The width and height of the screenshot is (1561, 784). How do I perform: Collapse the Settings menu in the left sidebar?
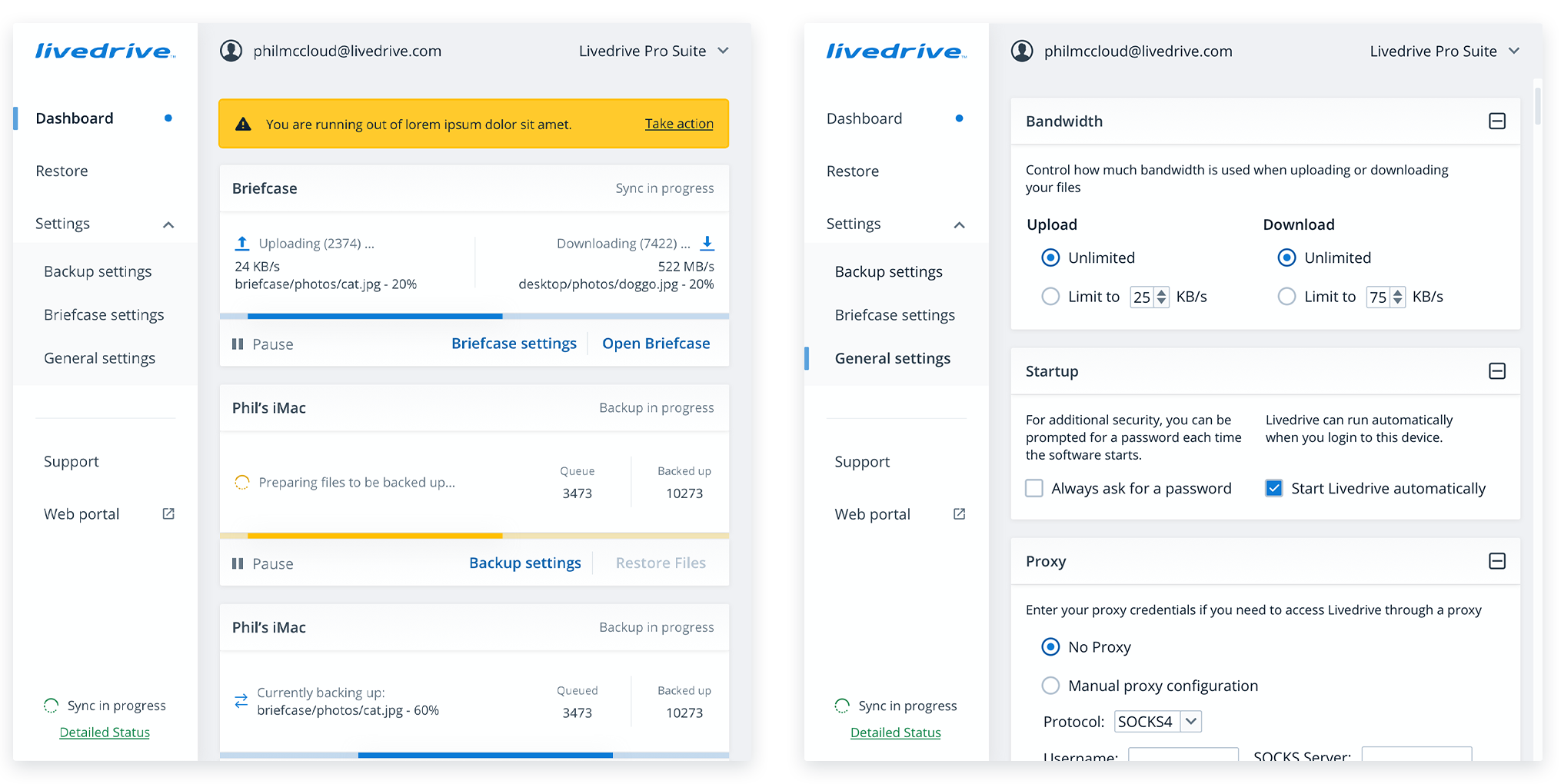[x=168, y=224]
